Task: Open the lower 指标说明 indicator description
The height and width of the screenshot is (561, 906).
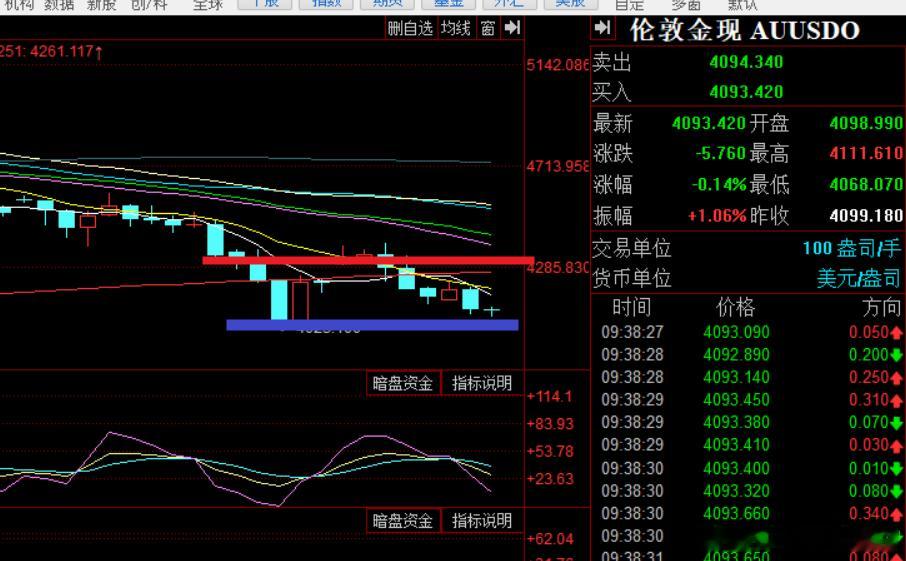Action: click(x=482, y=521)
